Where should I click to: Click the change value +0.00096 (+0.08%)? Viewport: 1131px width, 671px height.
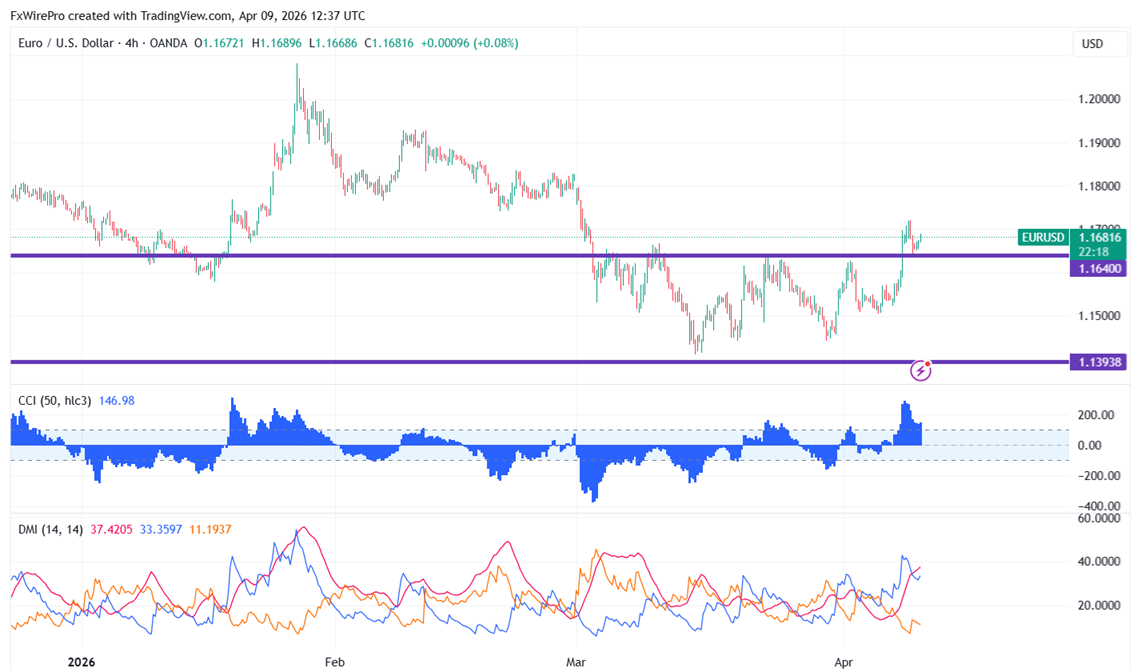tap(470, 43)
